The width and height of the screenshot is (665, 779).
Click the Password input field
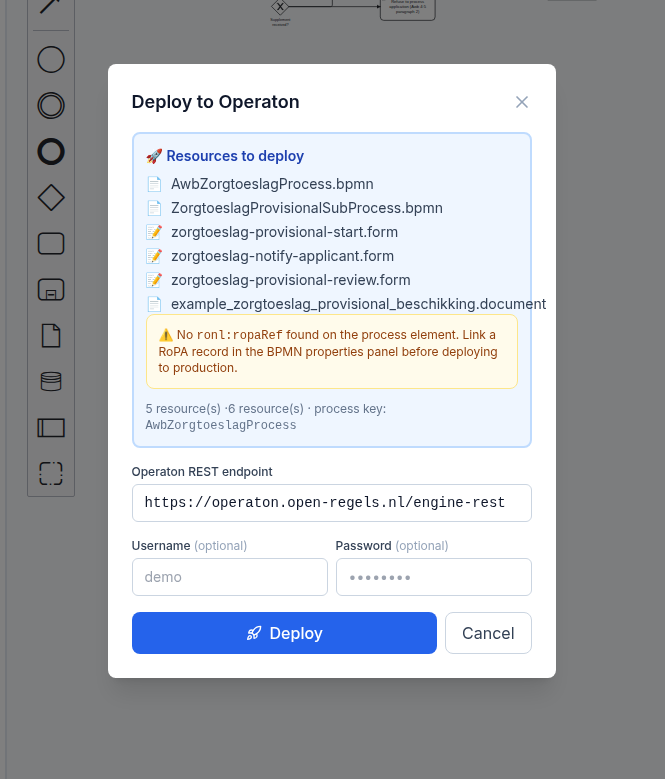click(x=434, y=577)
